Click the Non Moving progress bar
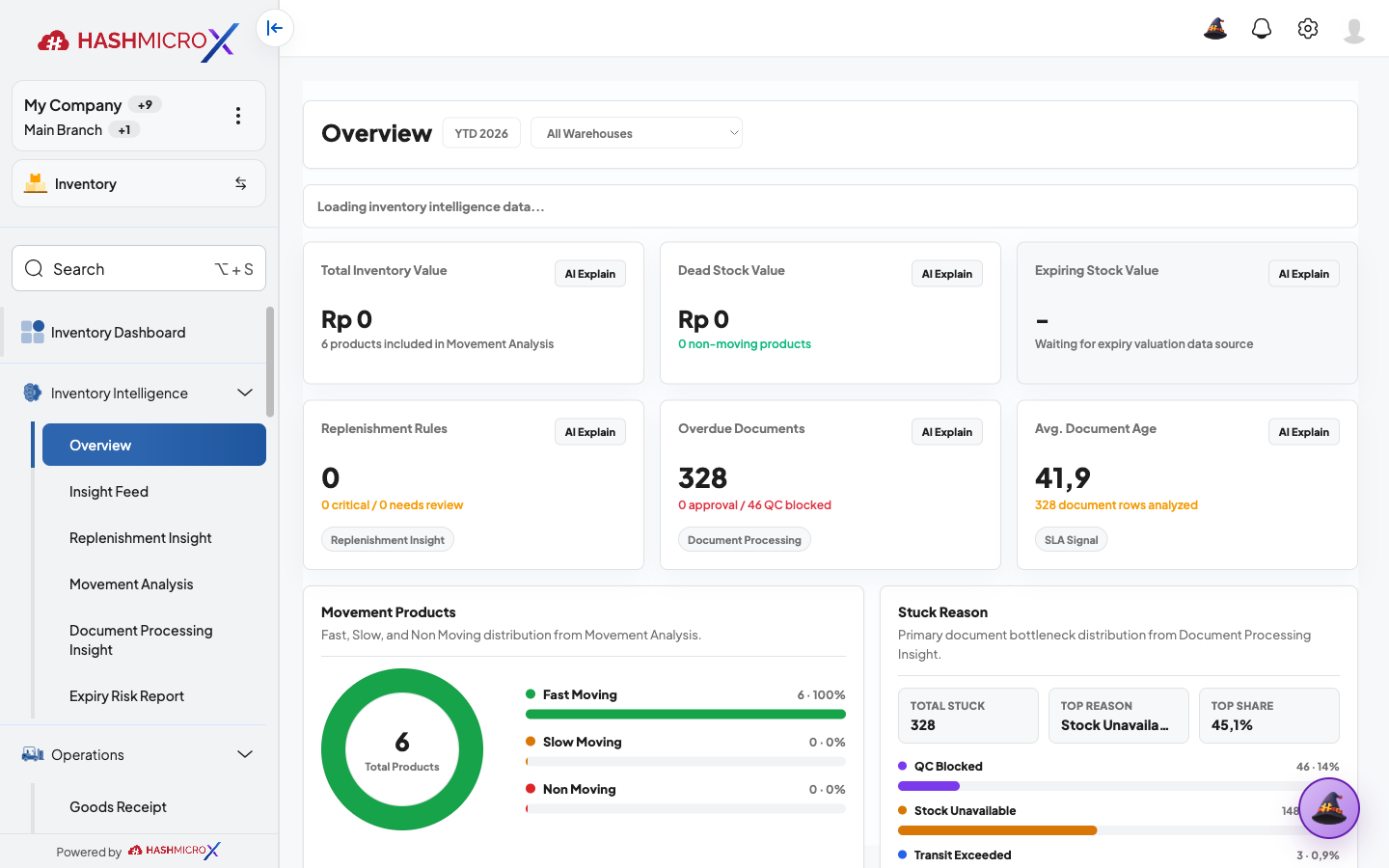The height and width of the screenshot is (868, 1389). [686, 809]
